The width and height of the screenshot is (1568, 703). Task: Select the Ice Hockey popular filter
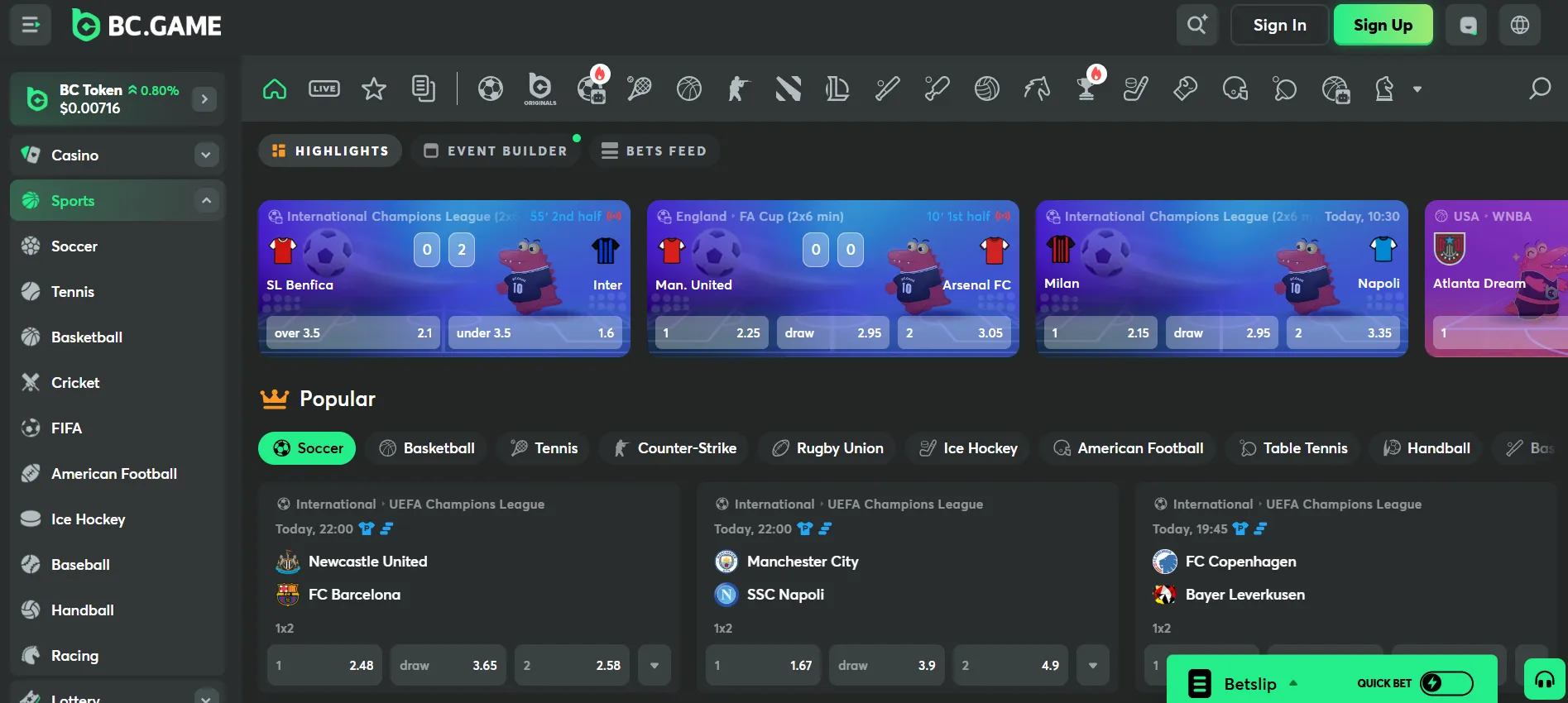pos(968,448)
